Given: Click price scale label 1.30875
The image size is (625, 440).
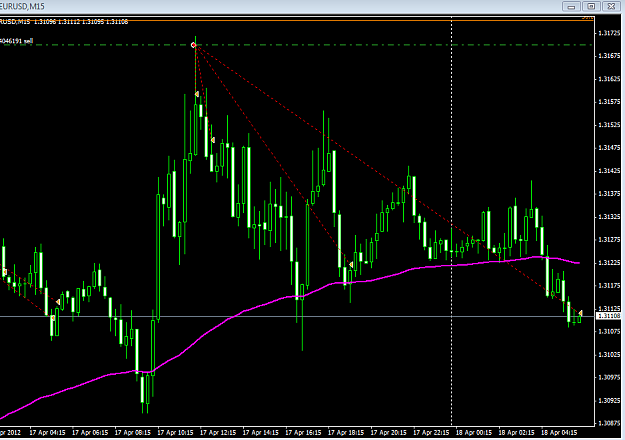Looking at the screenshot, I should 609,423.
